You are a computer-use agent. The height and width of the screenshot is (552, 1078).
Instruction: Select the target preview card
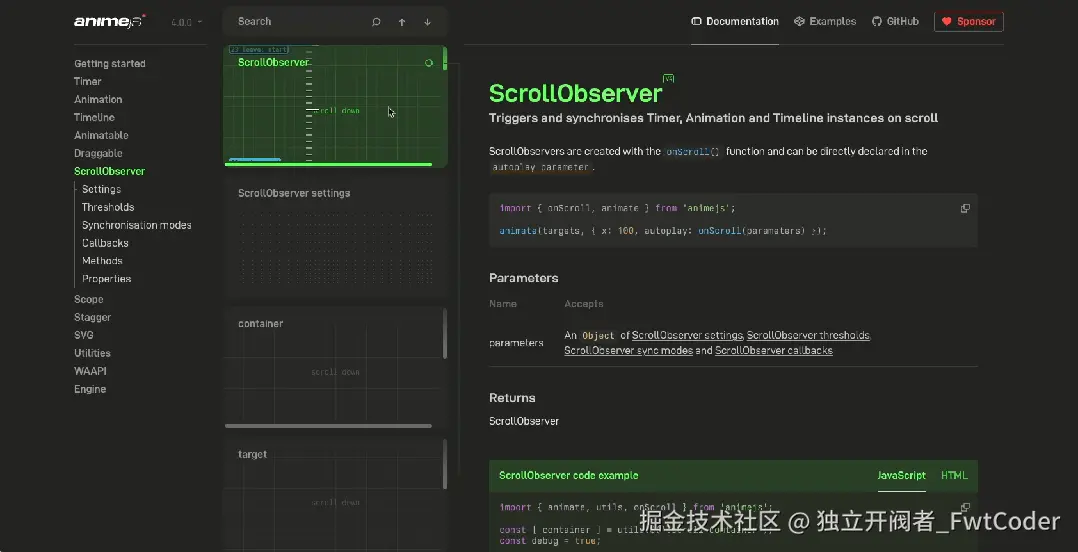(335, 495)
